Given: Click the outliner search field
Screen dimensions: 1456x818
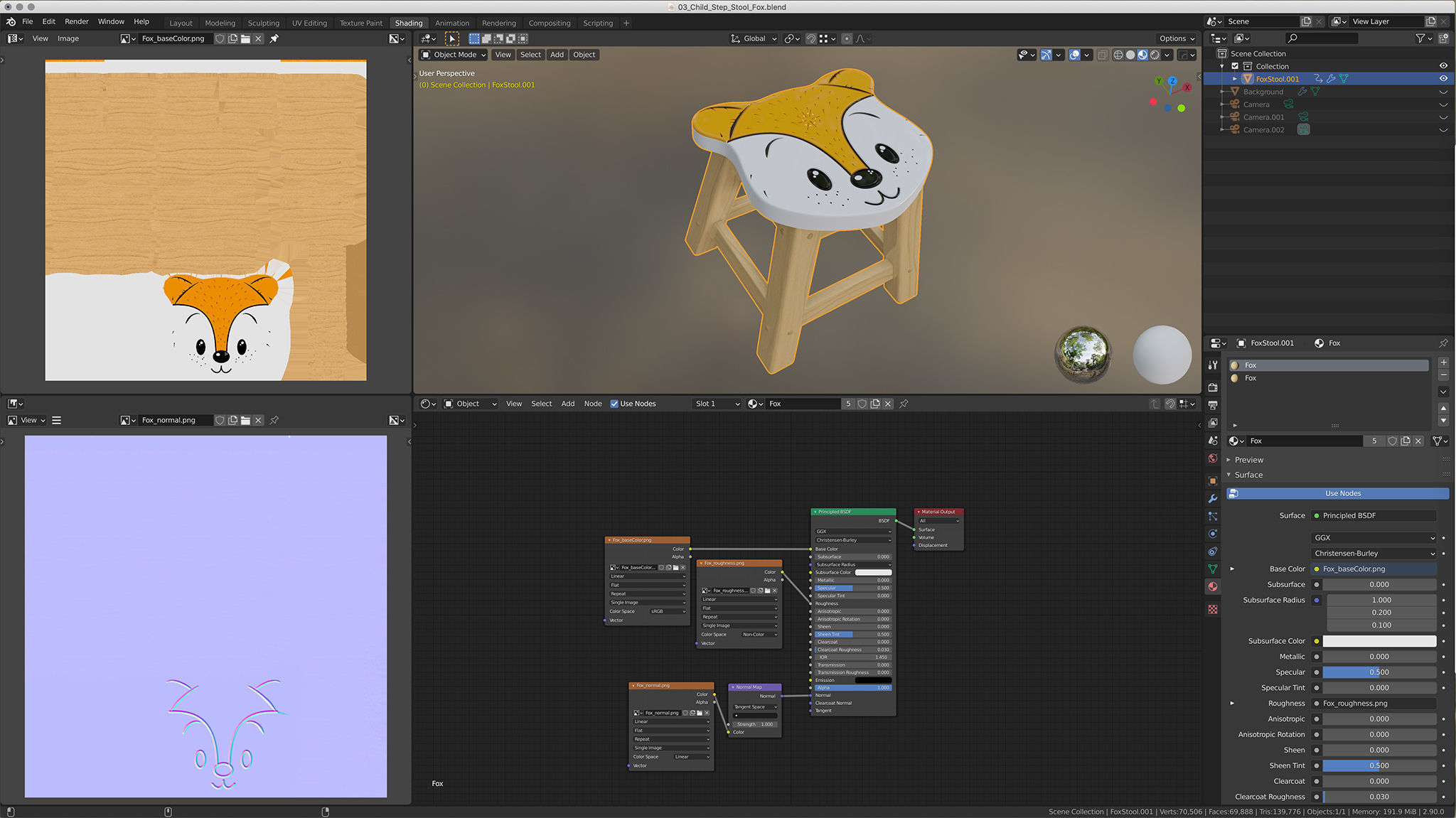Looking at the screenshot, I should point(1322,38).
